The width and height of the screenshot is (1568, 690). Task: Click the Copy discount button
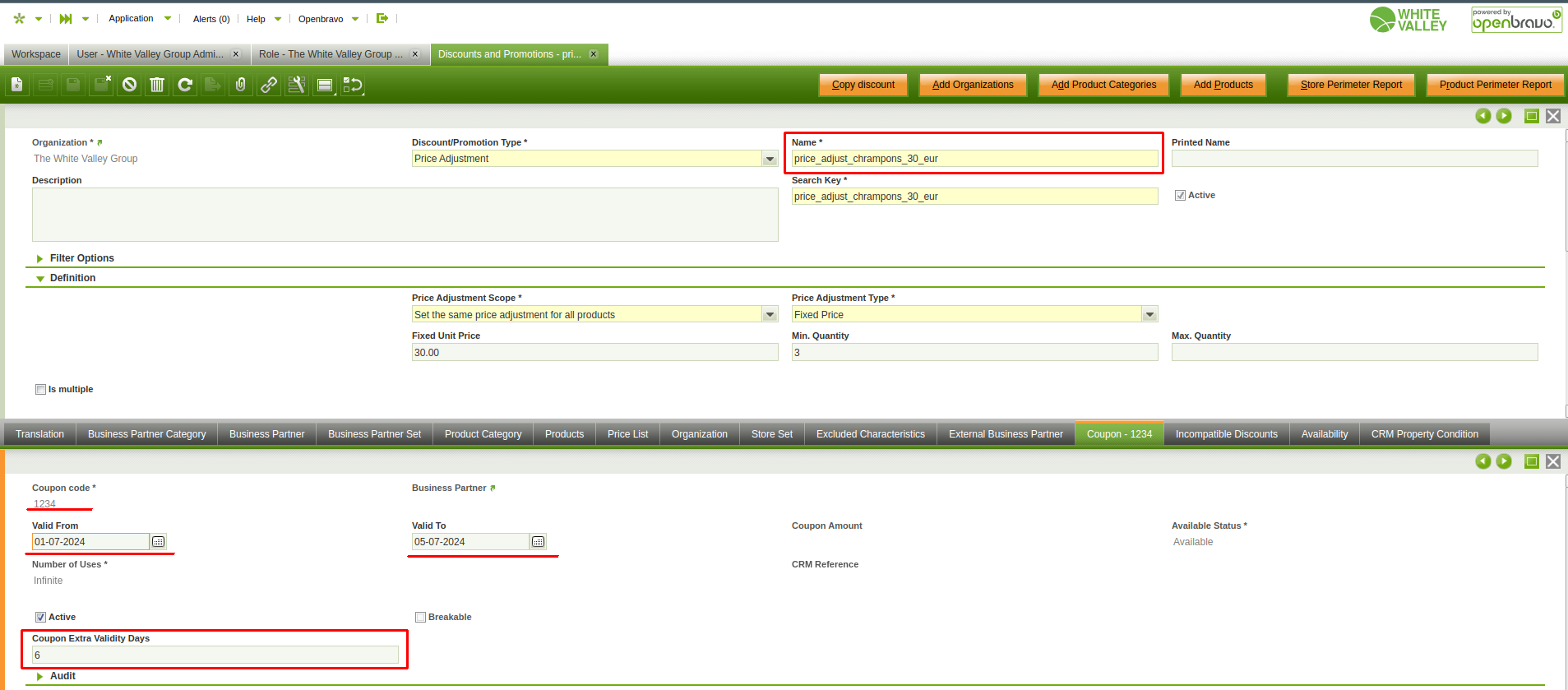[863, 85]
